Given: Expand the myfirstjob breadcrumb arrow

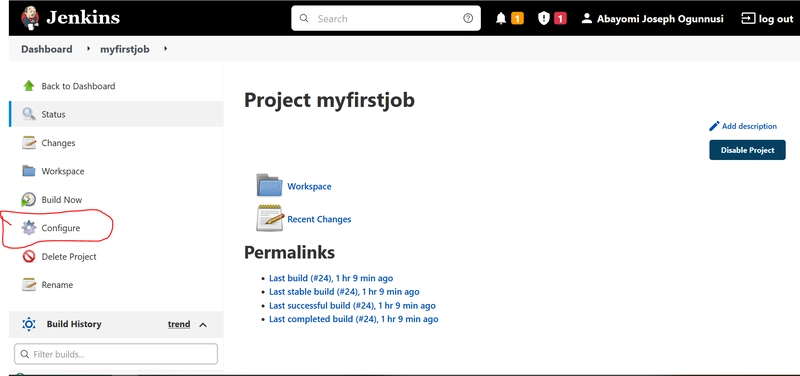Looking at the screenshot, I should pos(165,49).
